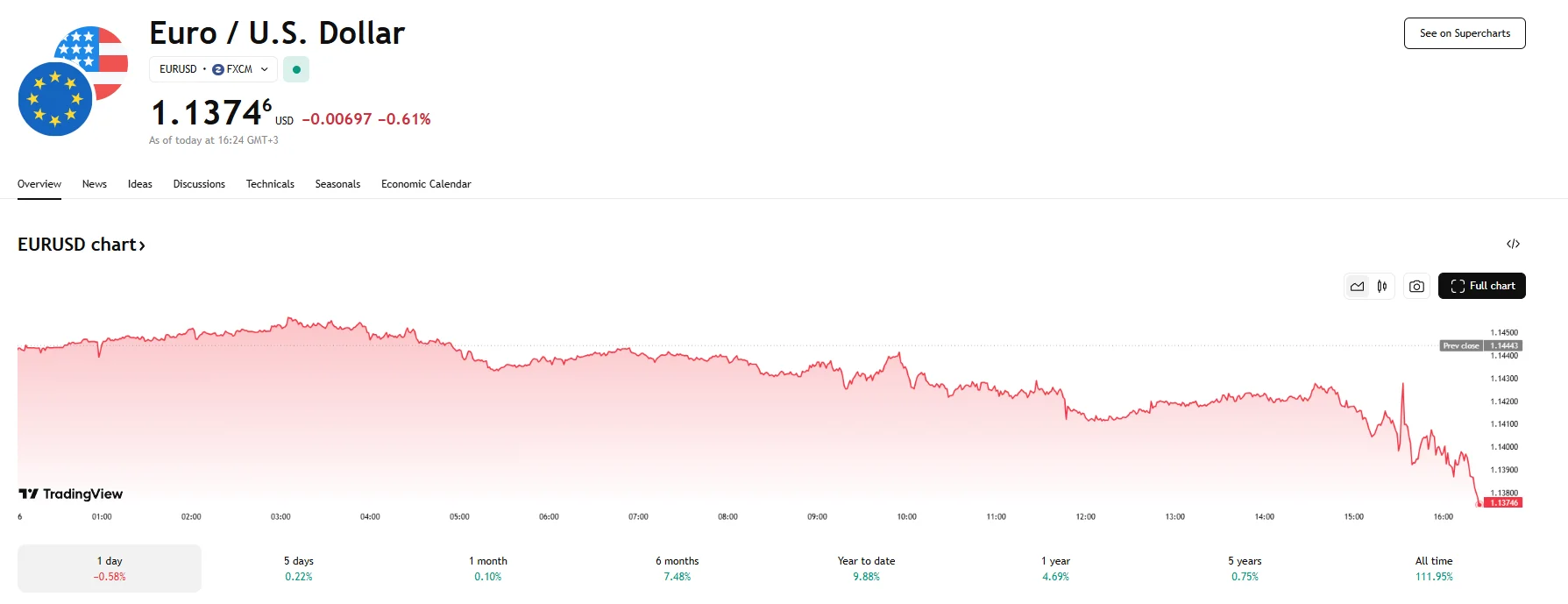1568x604 pixels.
Task: Switch to candlestick chart style icon
Action: [x=1382, y=287]
